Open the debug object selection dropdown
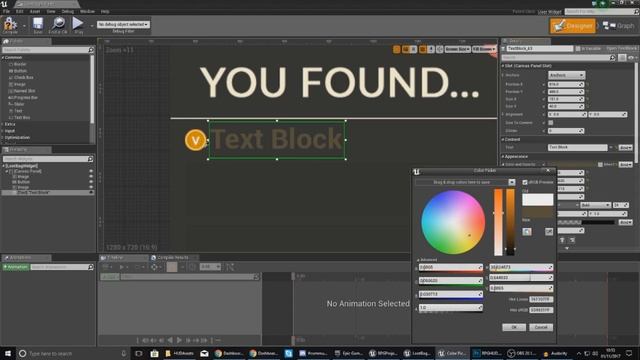640x360 pixels. point(123,24)
